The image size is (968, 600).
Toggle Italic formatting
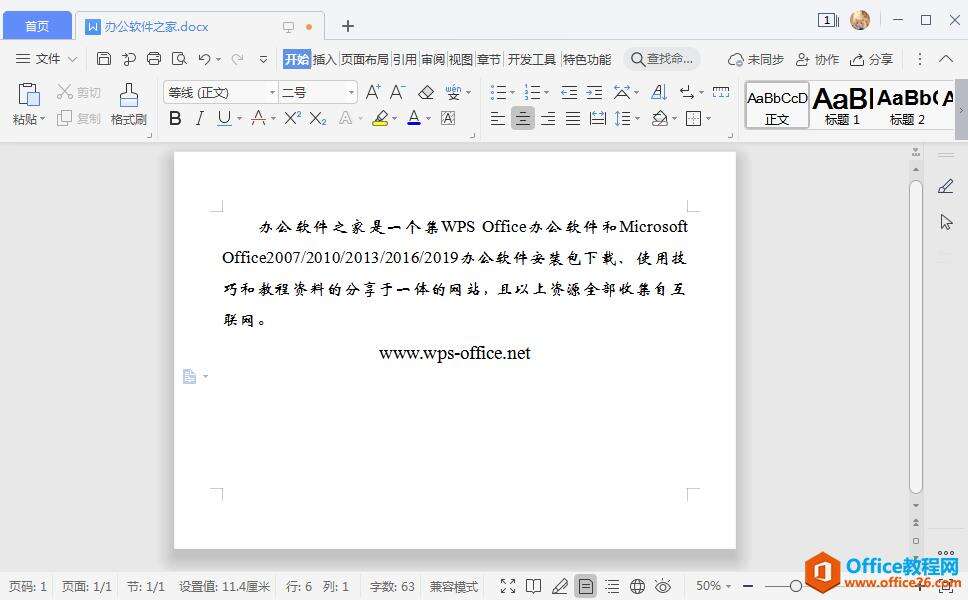coord(199,118)
